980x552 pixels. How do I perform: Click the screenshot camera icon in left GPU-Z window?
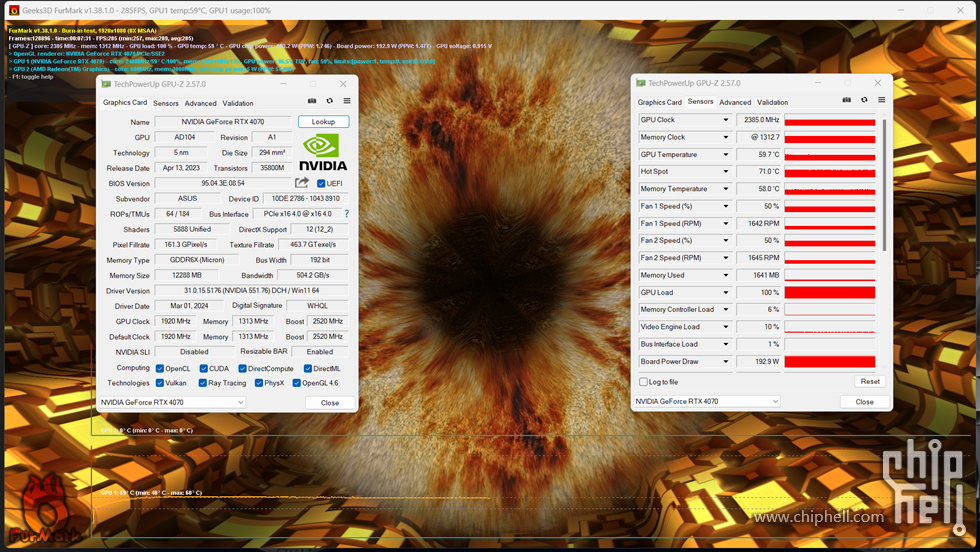[x=312, y=101]
